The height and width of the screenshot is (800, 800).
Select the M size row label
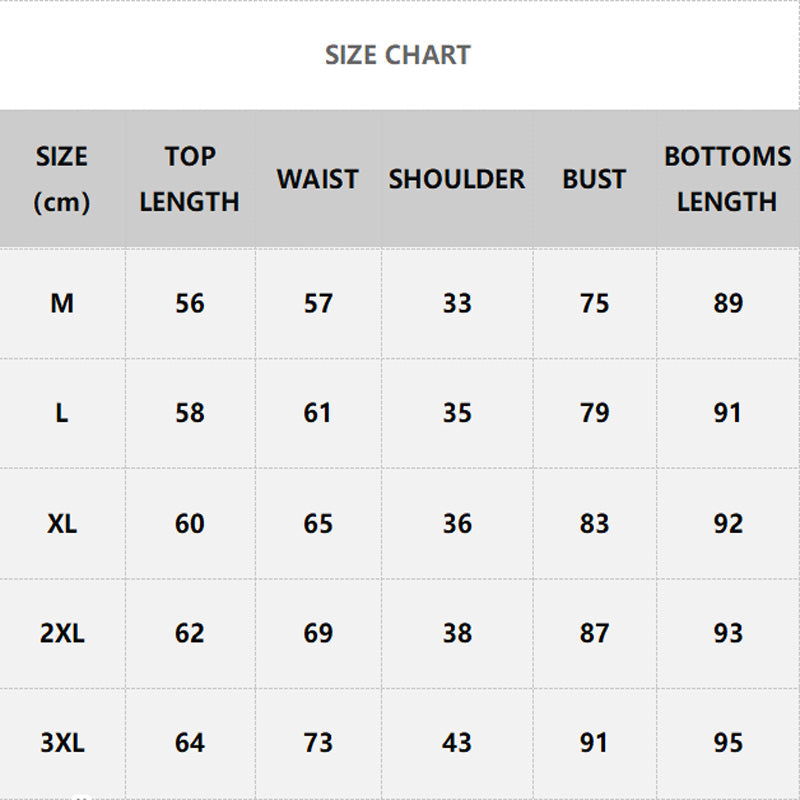point(62,303)
